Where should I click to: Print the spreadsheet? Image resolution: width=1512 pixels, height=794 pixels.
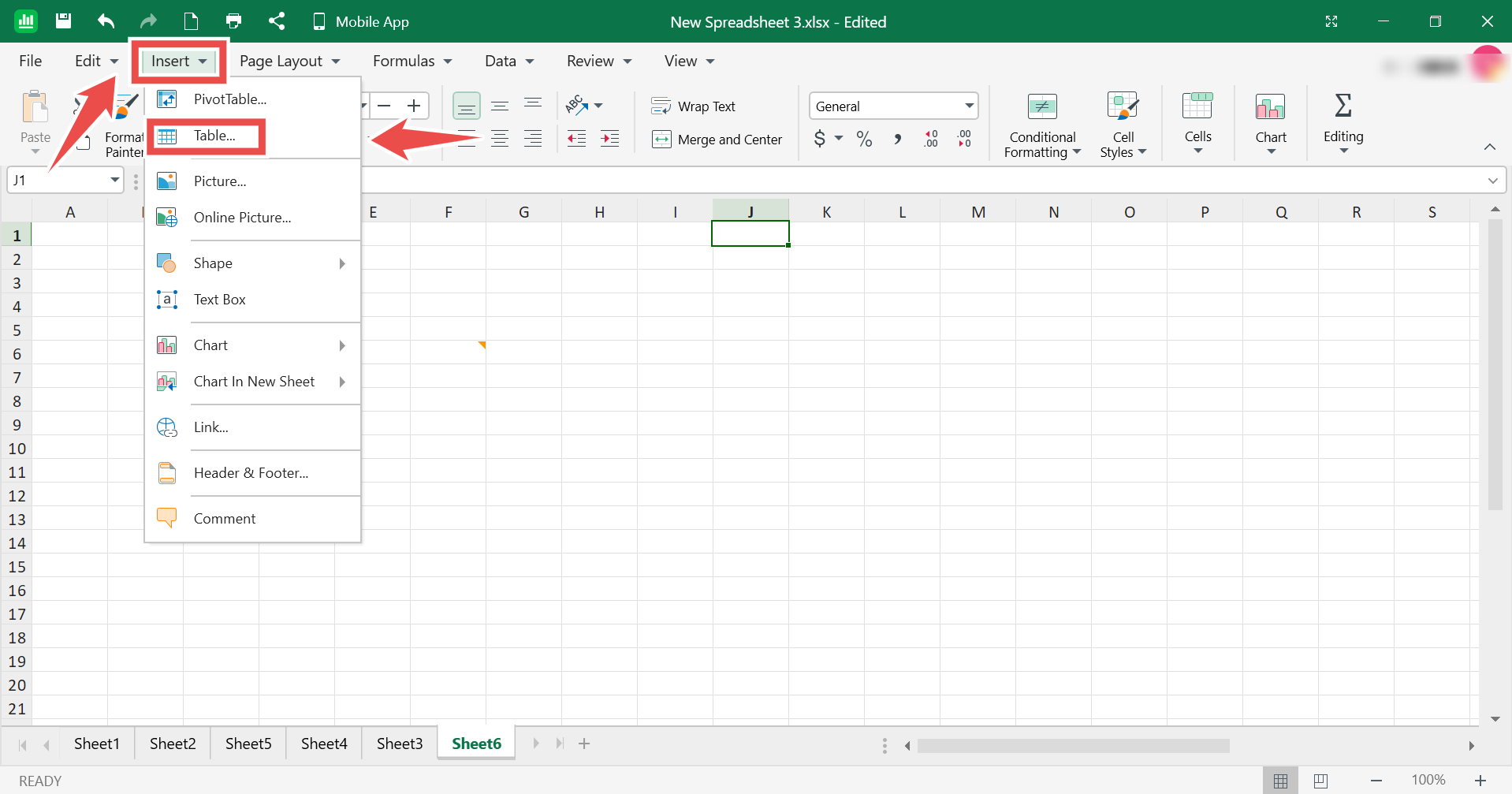[233, 21]
